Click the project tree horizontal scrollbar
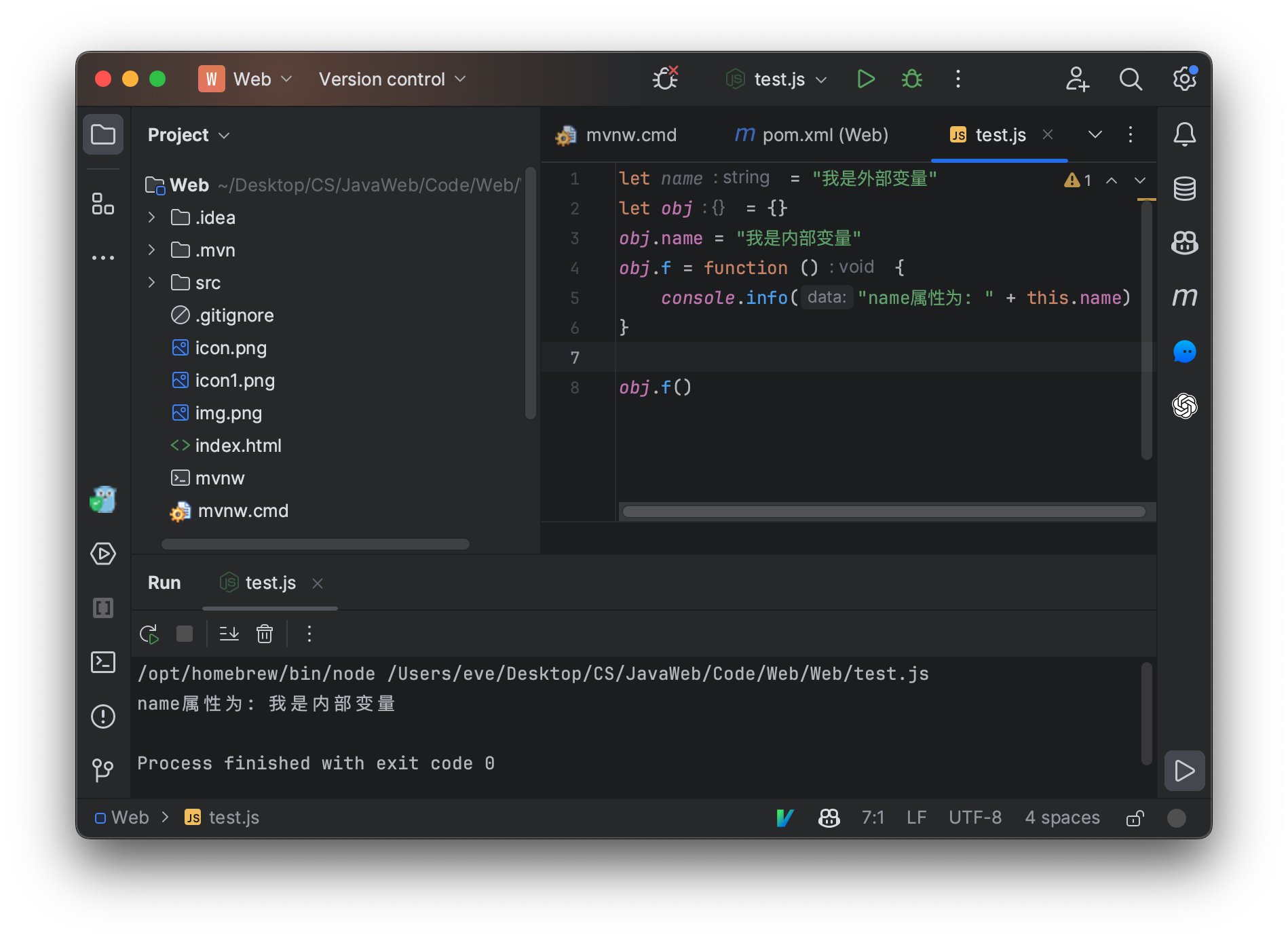This screenshot has height=939, width=1288. 316,544
